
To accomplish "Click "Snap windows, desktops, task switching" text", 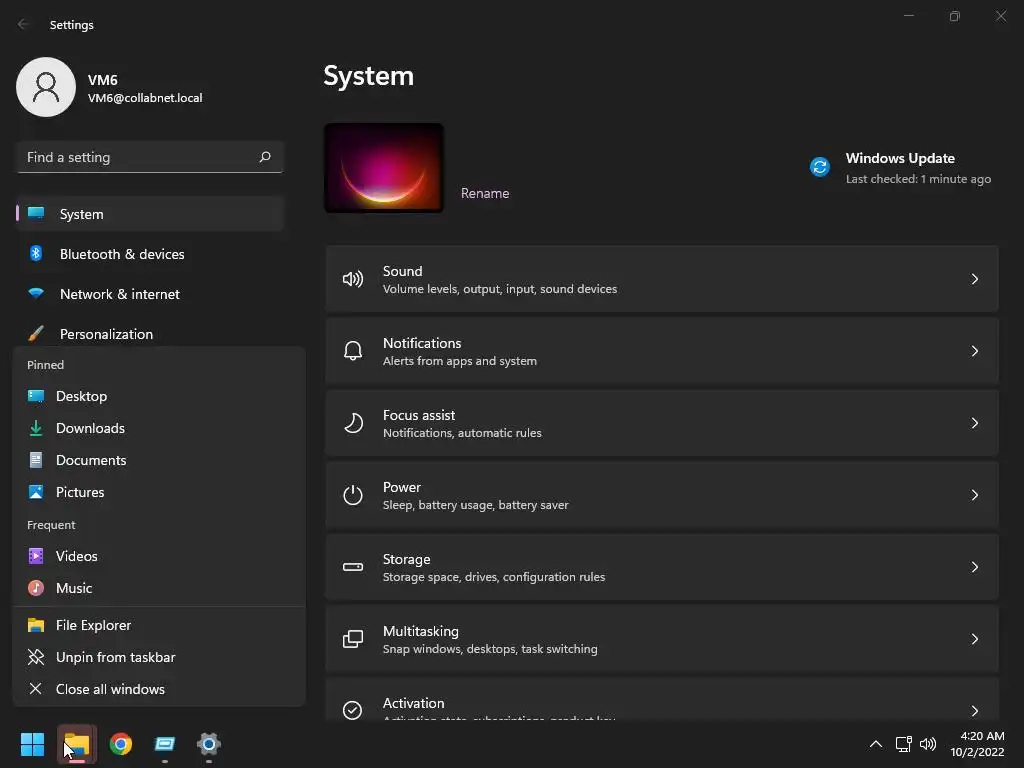I will pyautogui.click(x=490, y=648).
